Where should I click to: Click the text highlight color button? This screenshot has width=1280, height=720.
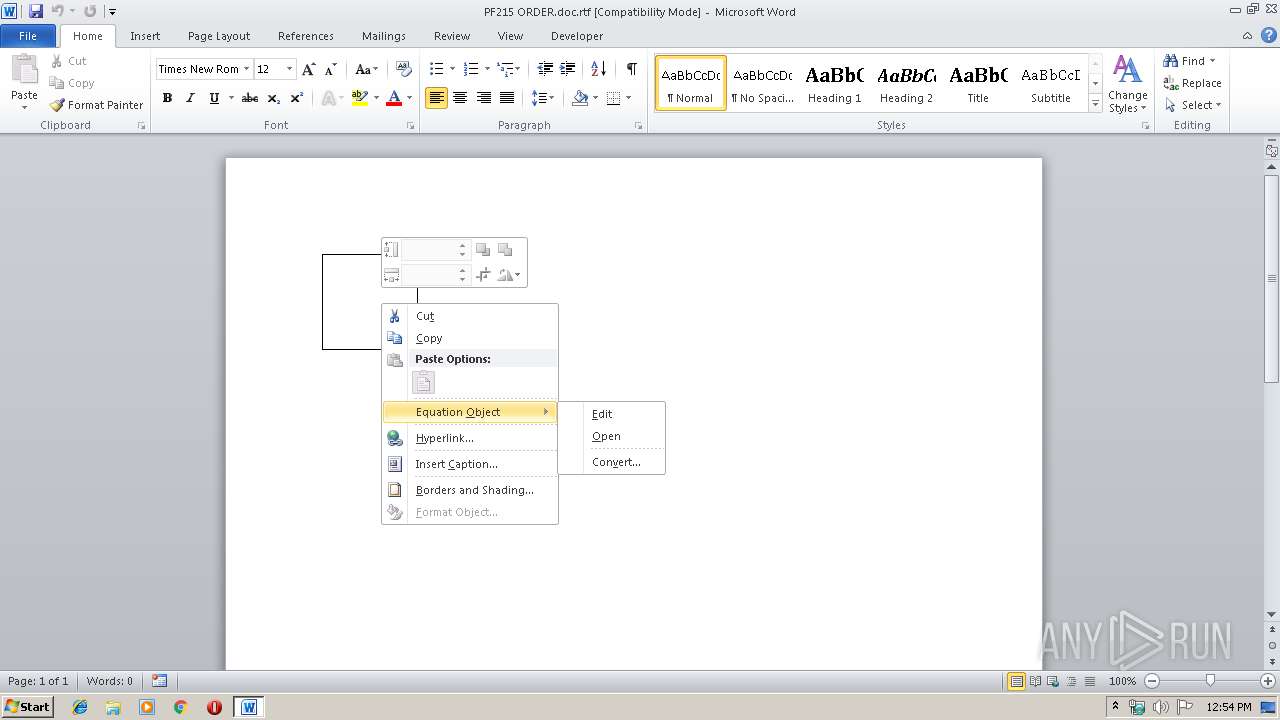coord(360,98)
